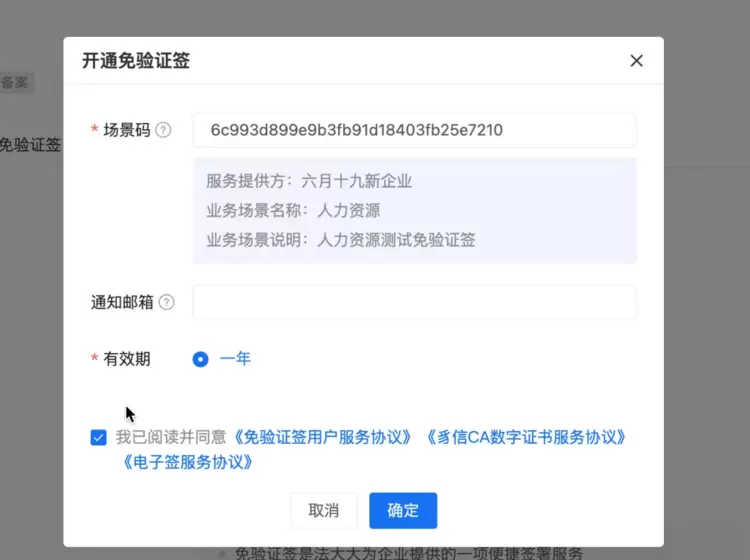Confirm with the blue 确定 button
Image resolution: width=750 pixels, height=560 pixels.
coord(402,510)
